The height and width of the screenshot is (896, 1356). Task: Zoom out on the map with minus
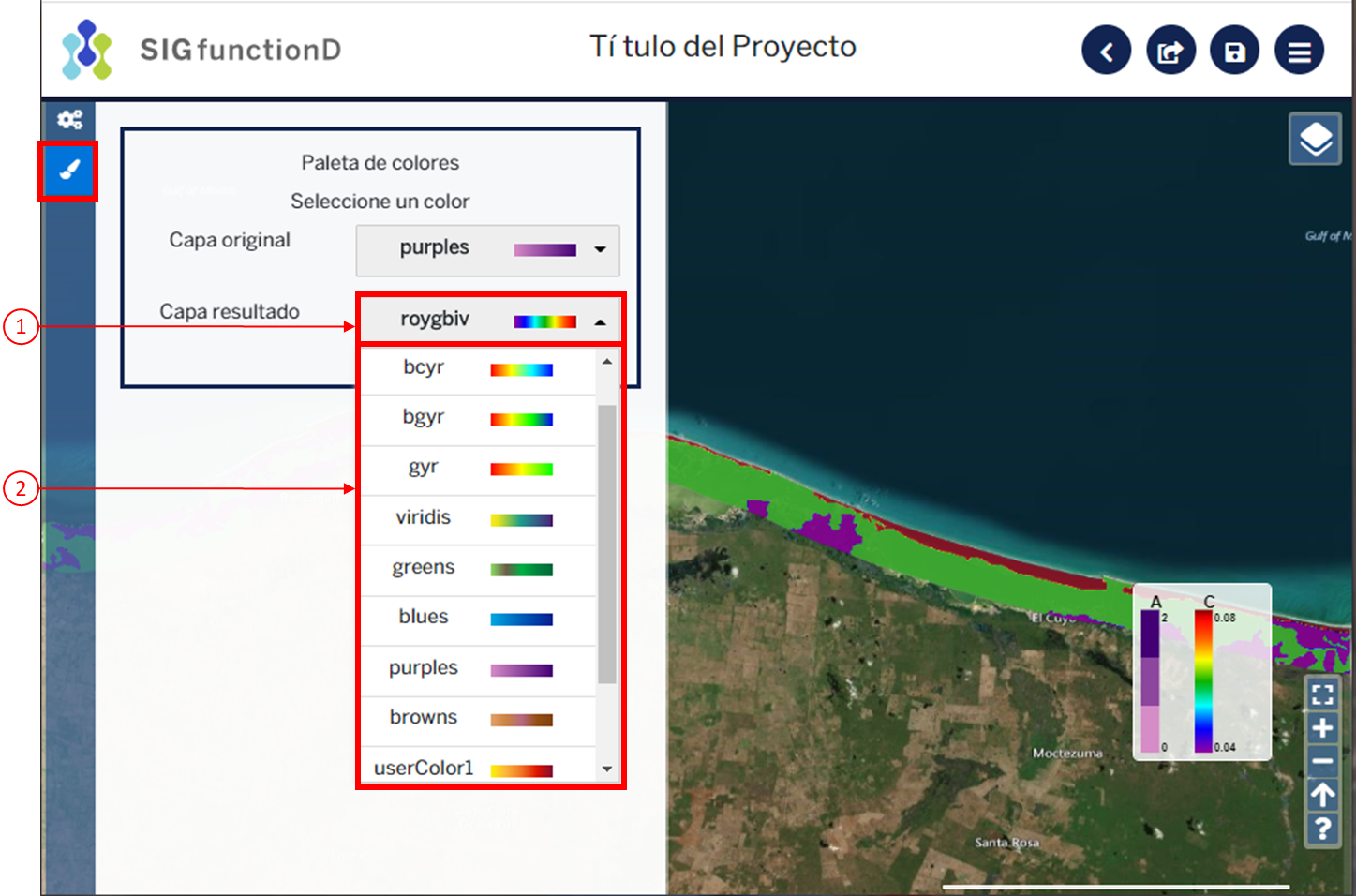coord(1322,762)
